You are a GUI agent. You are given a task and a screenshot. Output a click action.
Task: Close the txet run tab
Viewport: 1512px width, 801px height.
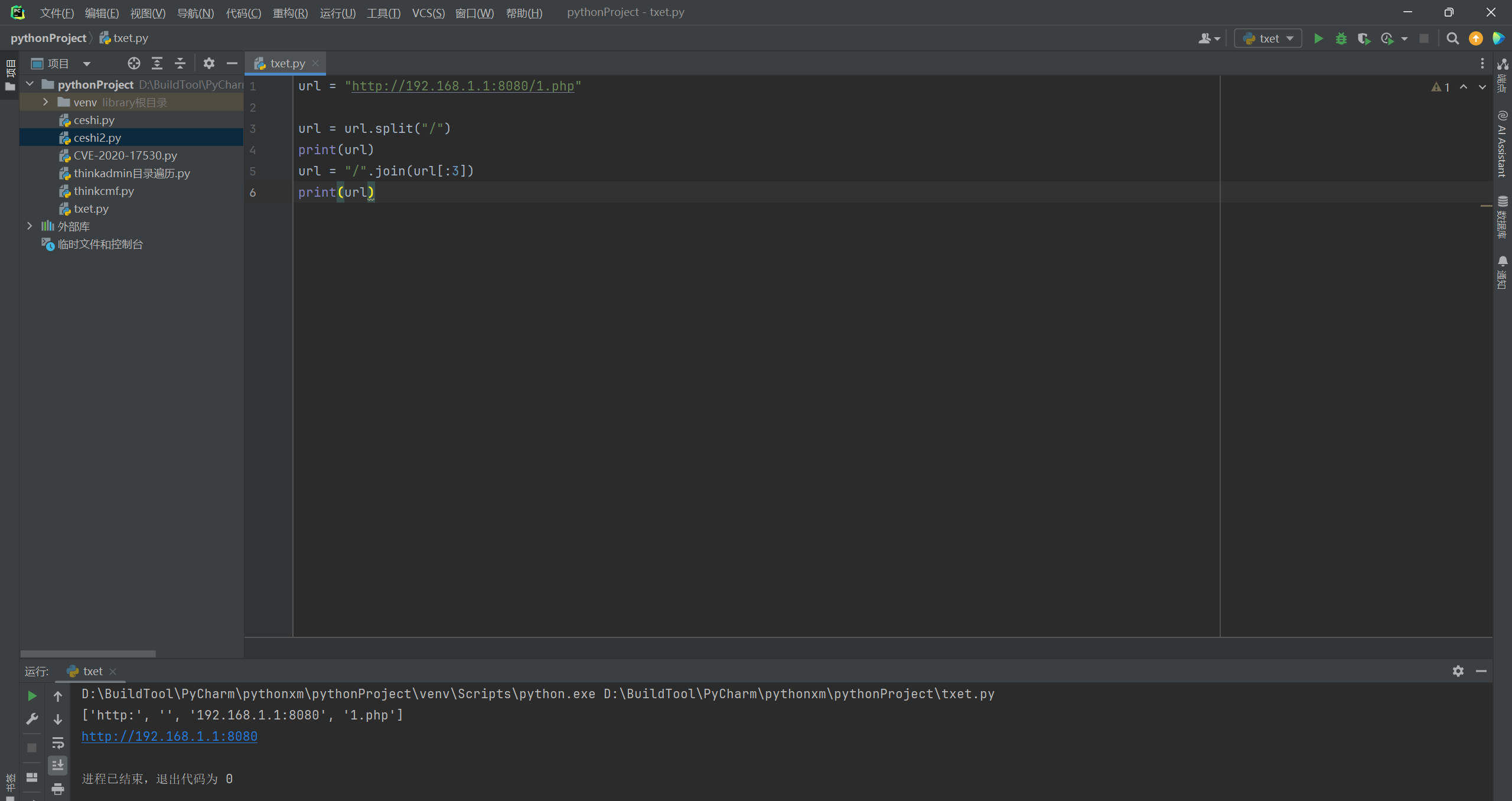(113, 672)
